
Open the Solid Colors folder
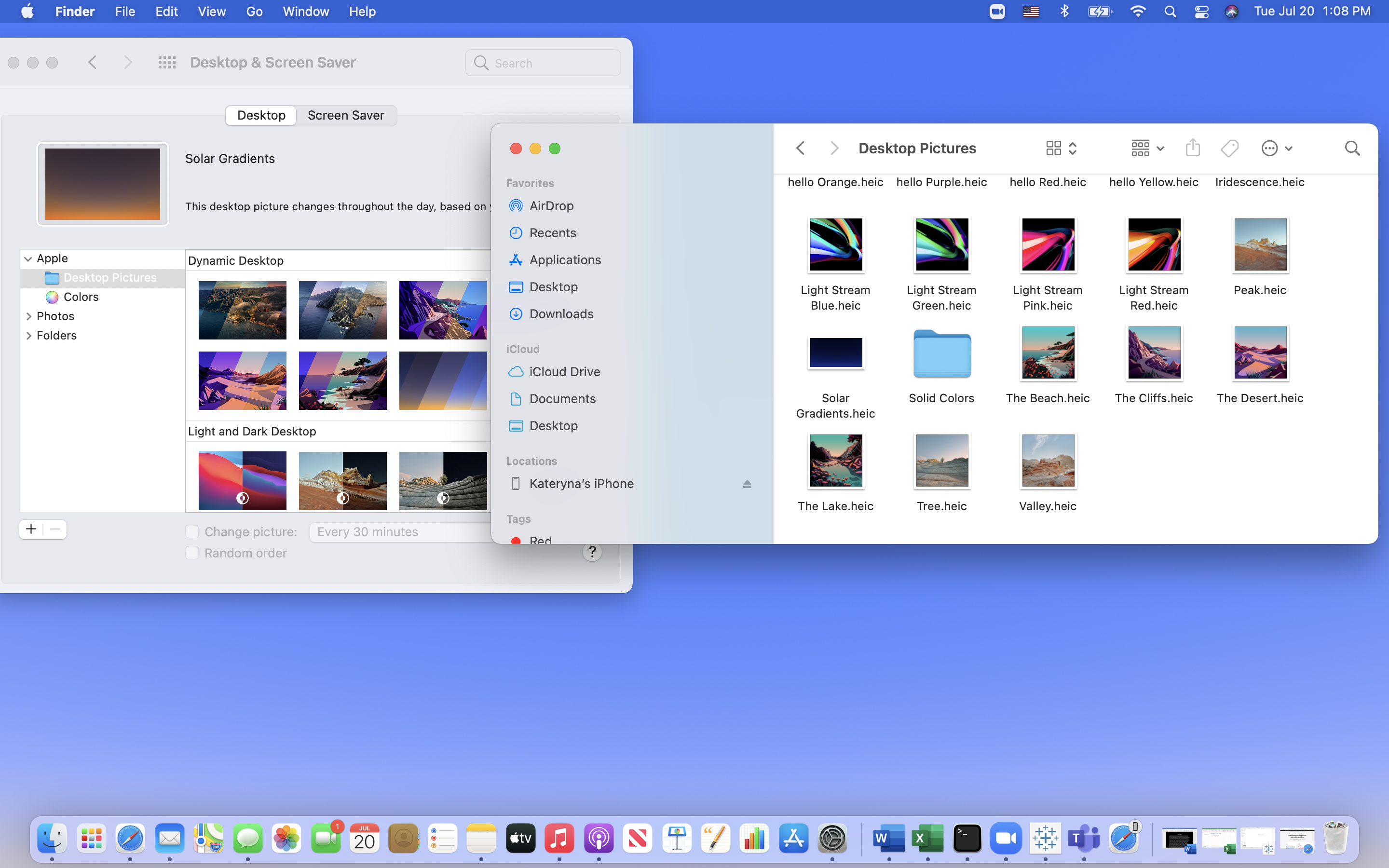pos(941,354)
